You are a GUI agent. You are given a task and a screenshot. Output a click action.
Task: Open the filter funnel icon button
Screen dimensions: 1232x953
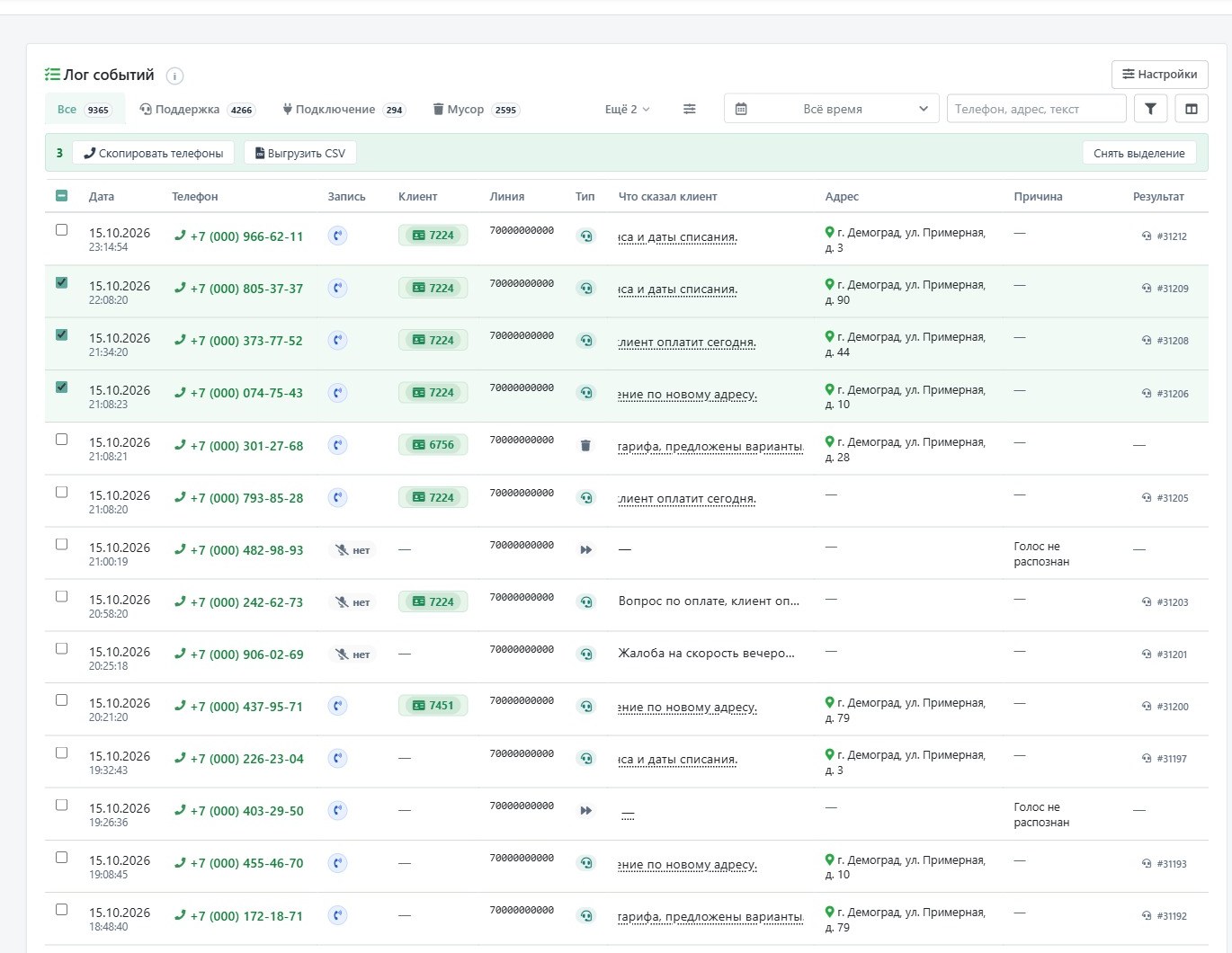click(x=1150, y=109)
